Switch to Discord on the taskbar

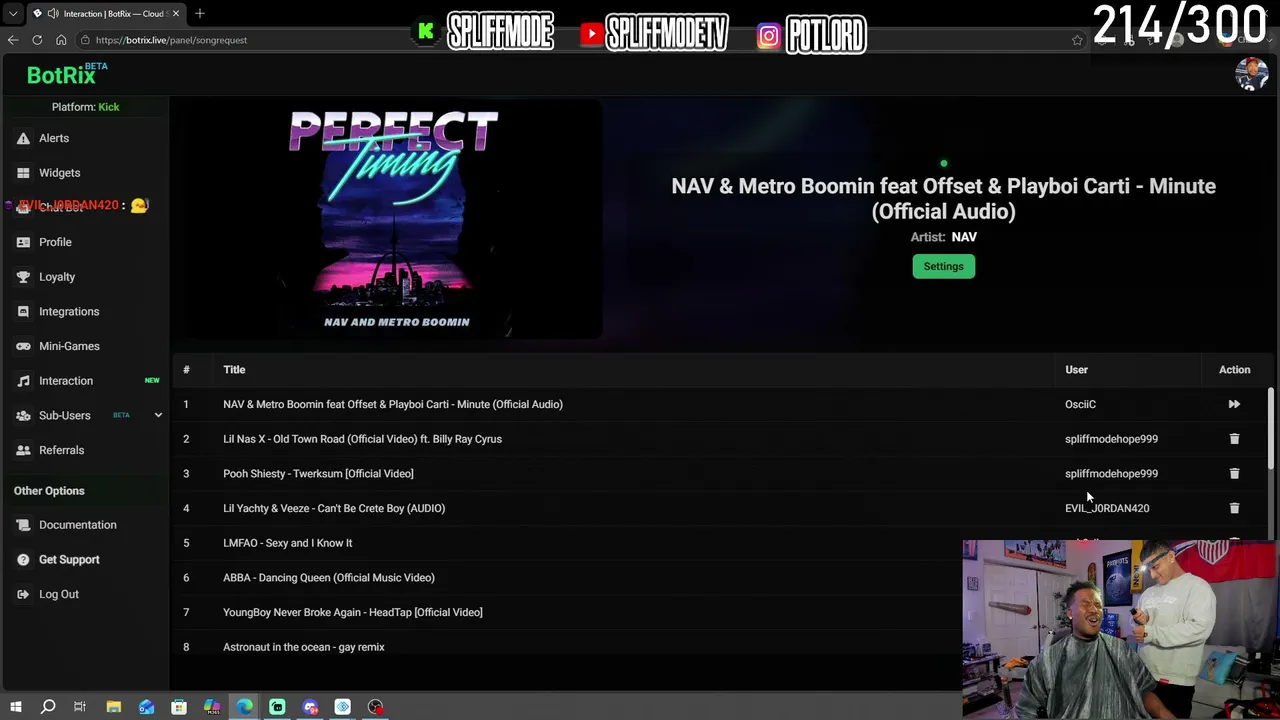[x=310, y=707]
